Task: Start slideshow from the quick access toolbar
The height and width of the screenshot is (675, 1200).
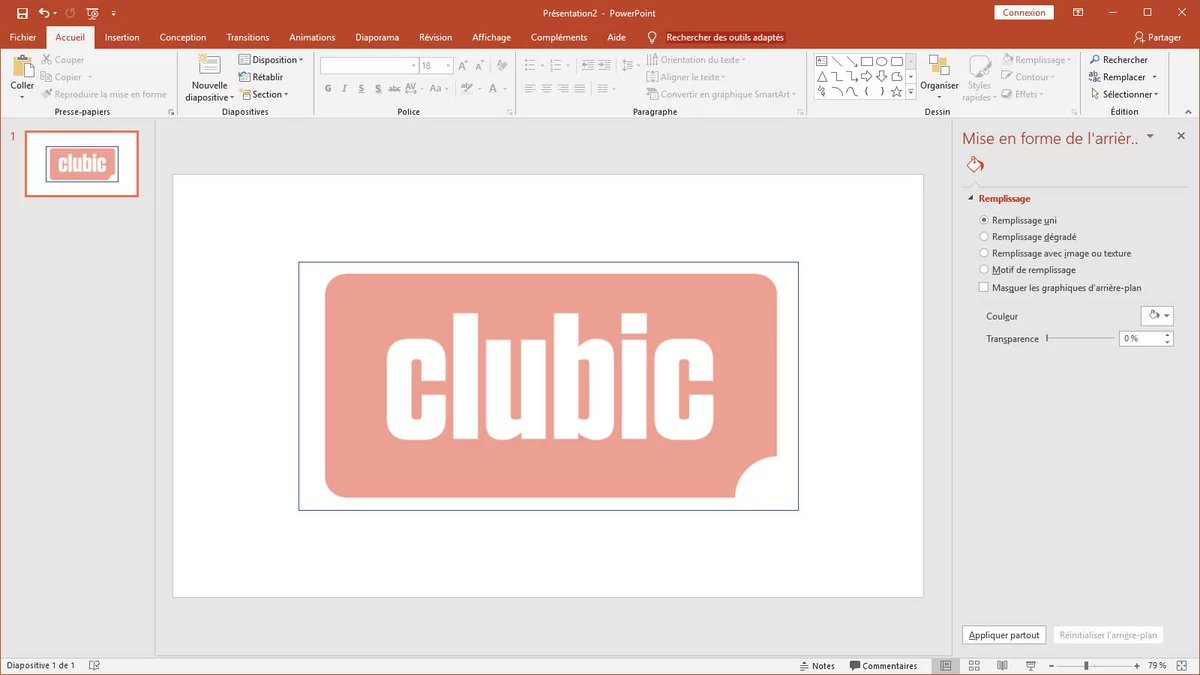Action: coord(92,13)
